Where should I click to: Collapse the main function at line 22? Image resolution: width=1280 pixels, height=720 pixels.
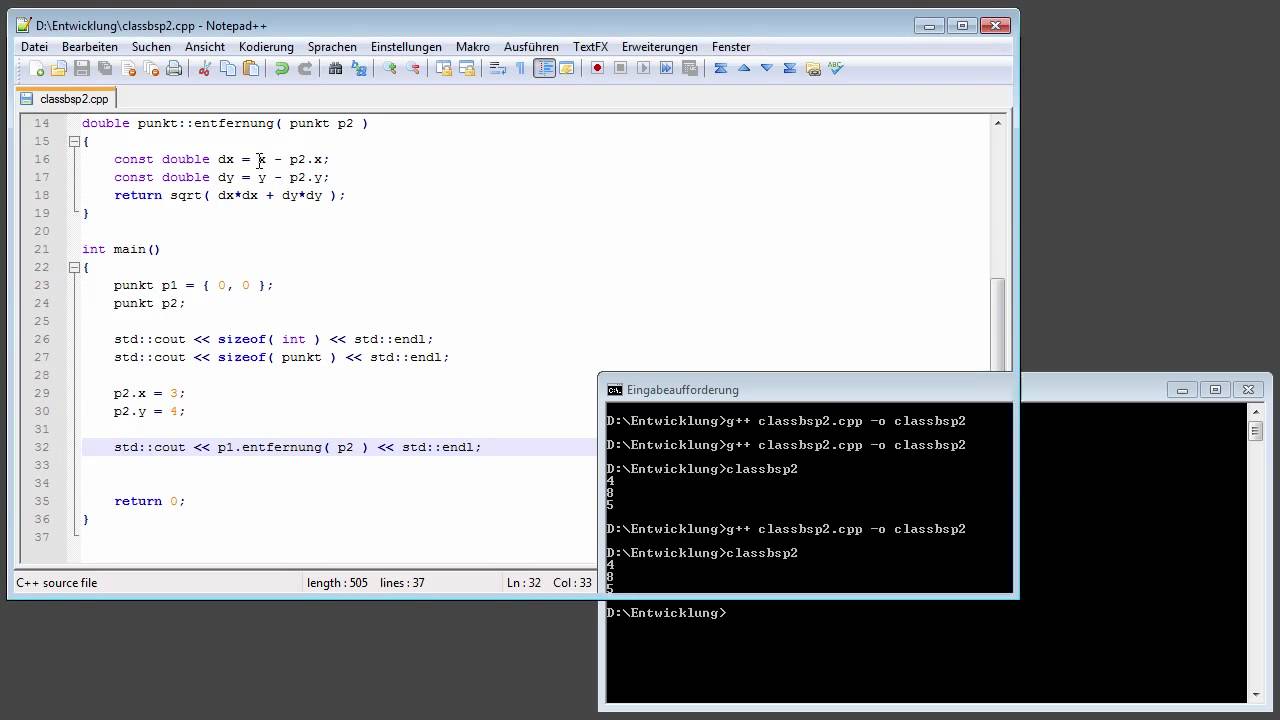[x=74, y=267]
